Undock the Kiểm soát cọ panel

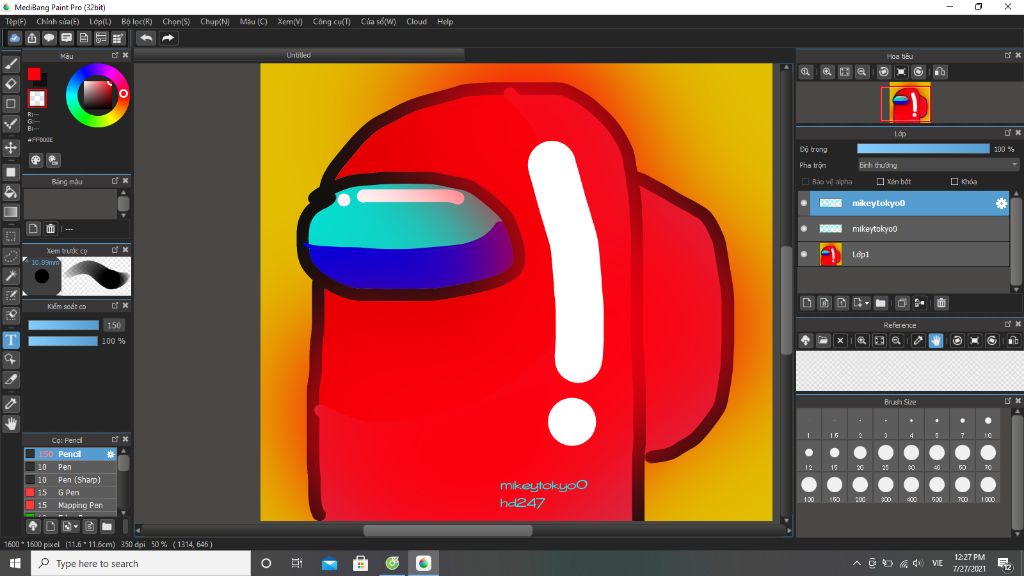pos(115,305)
